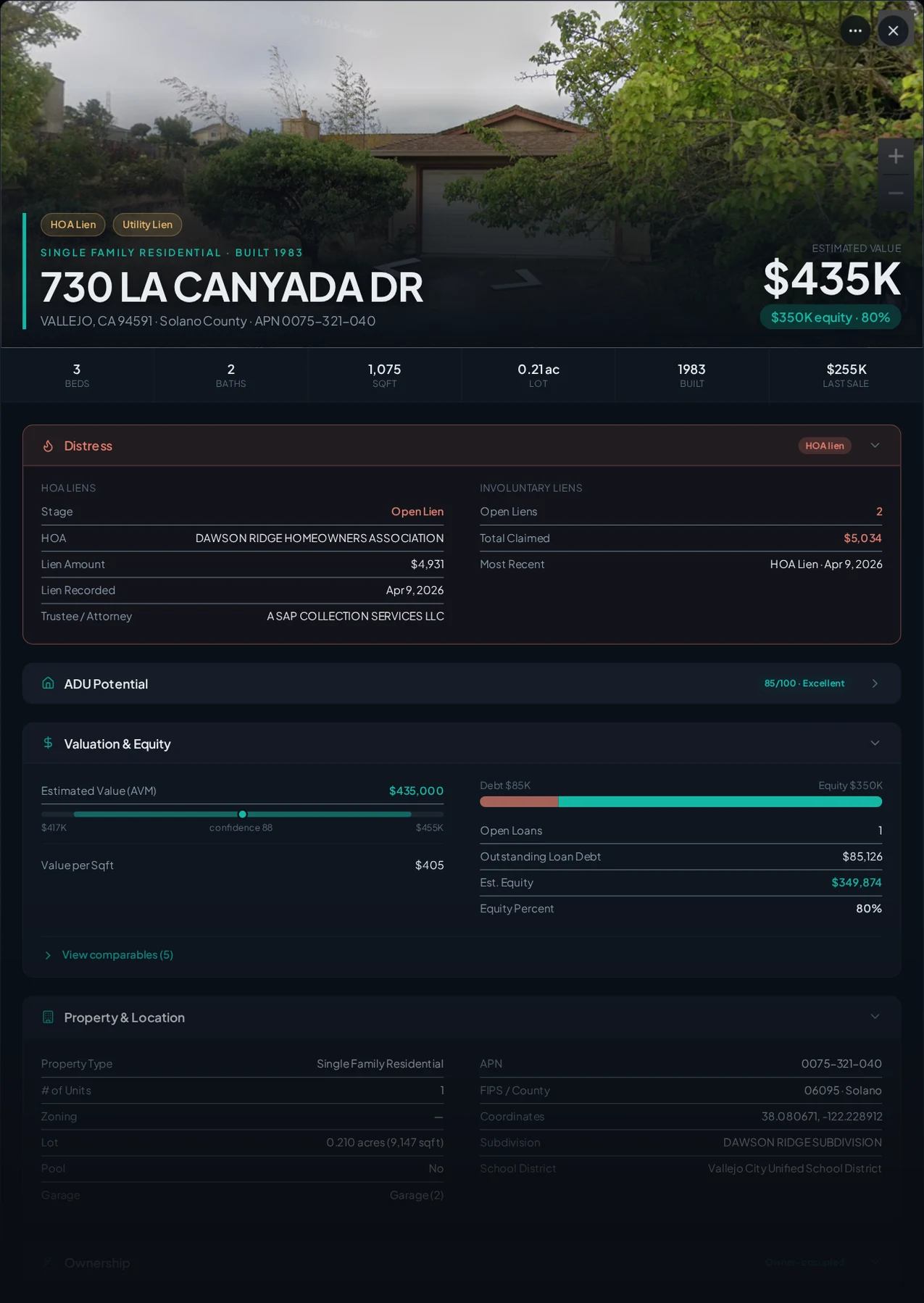The height and width of the screenshot is (1303, 924).
Task: Expand the ADU Potential section arrow
Action: (875, 683)
